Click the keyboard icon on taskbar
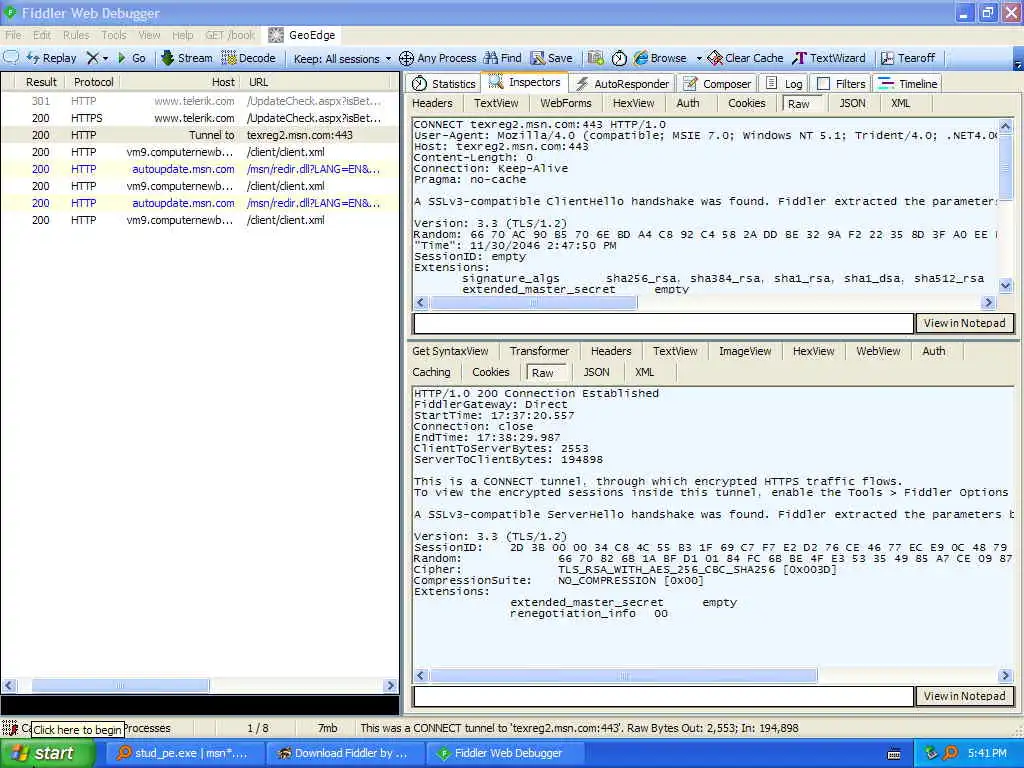1024x768 pixels. (x=894, y=754)
